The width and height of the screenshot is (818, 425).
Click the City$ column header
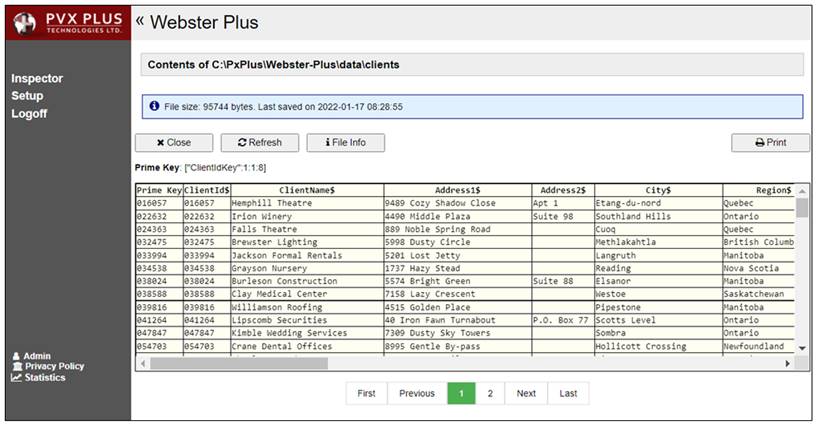pyautogui.click(x=658, y=190)
